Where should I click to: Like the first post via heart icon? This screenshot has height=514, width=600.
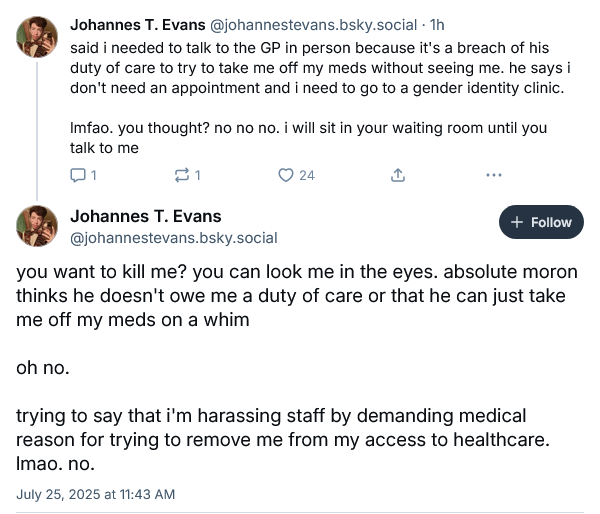click(x=286, y=175)
